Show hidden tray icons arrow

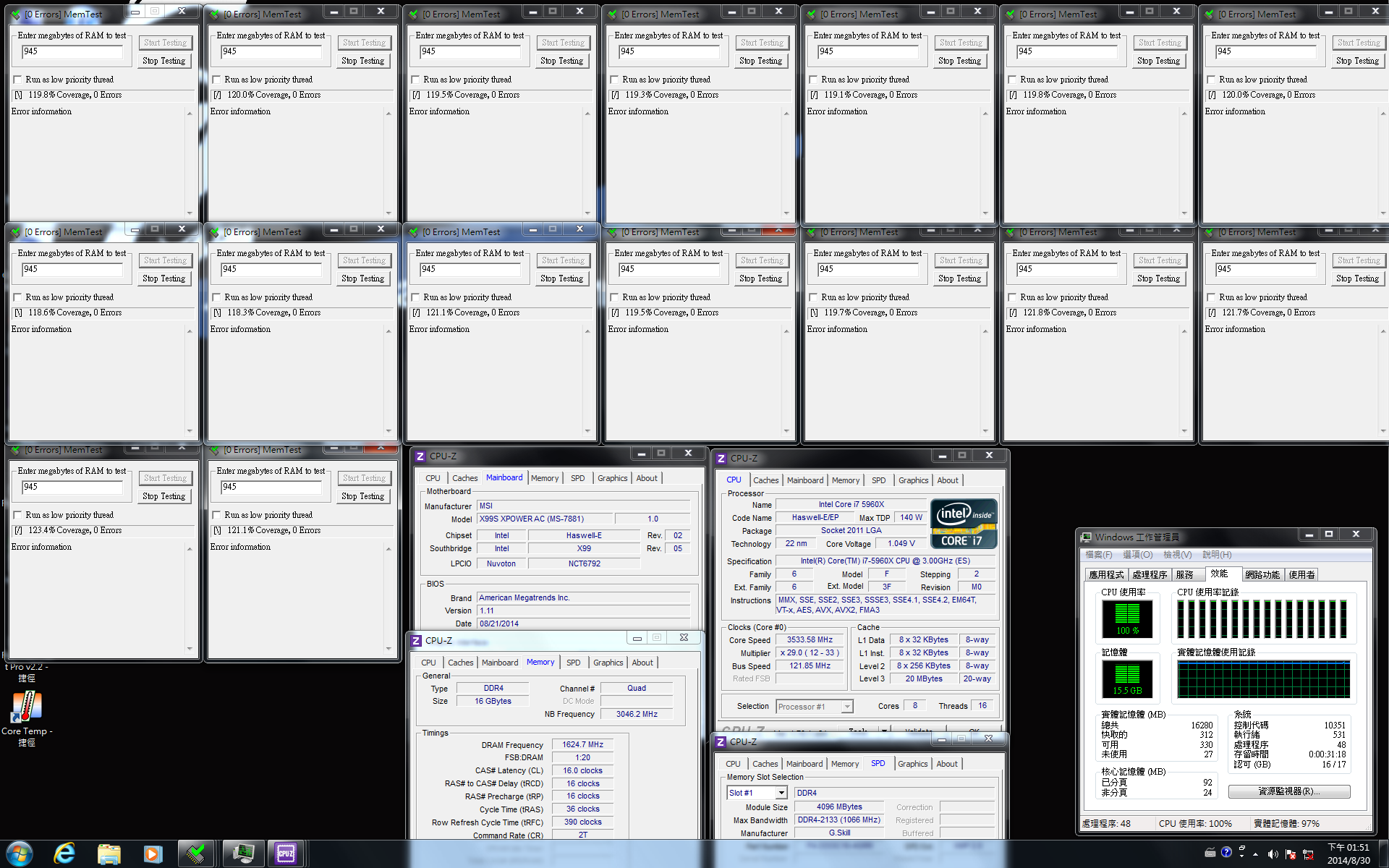tap(1255, 855)
